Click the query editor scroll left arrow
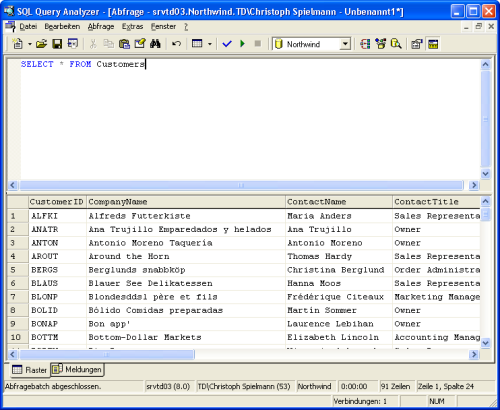Screen dimensions: 500x410 tap(13, 185)
